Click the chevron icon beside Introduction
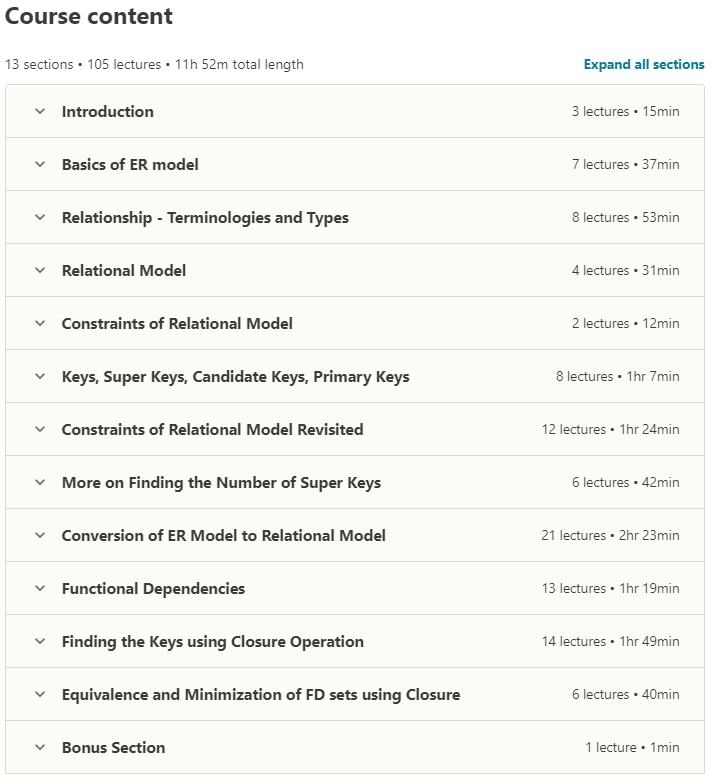 40,112
